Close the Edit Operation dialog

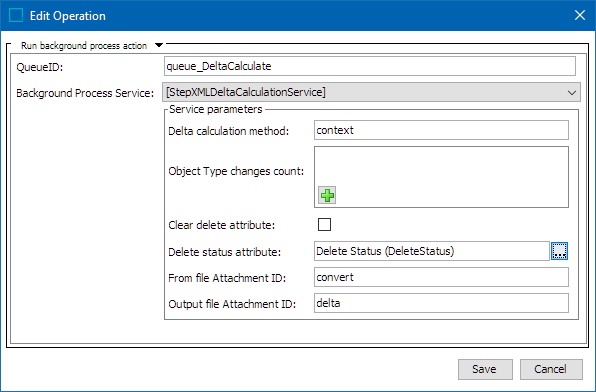tap(580, 15)
